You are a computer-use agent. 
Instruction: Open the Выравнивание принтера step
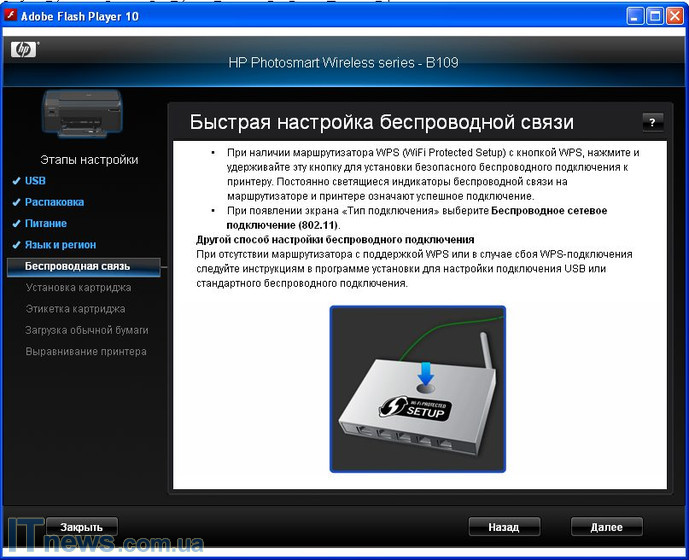point(86,351)
